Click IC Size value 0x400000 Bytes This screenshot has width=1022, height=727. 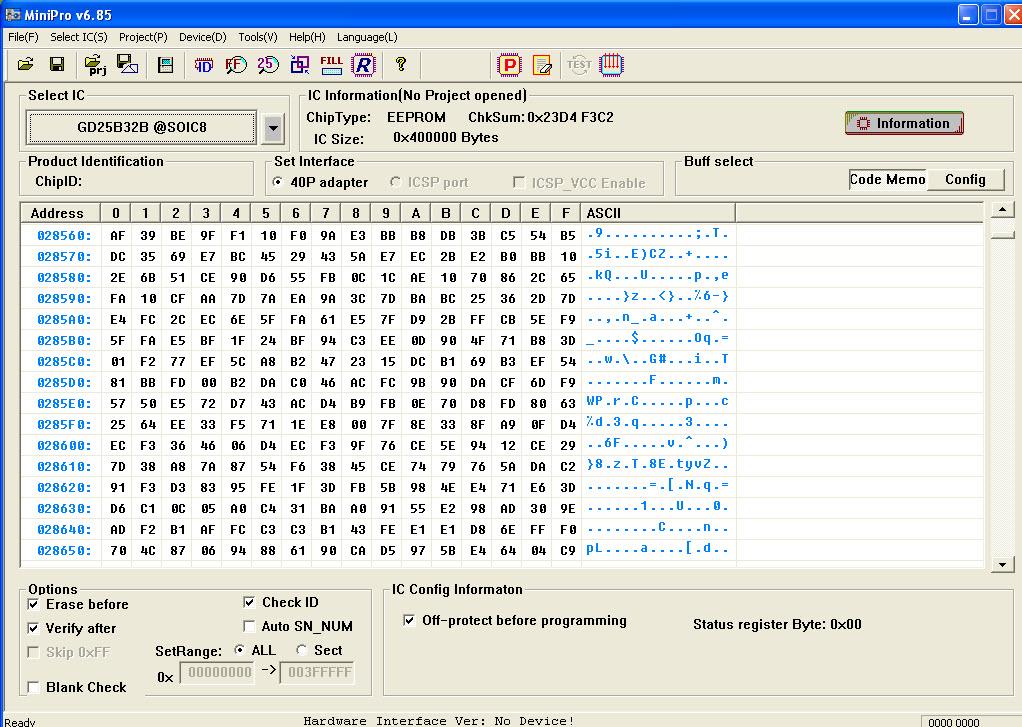tap(446, 138)
